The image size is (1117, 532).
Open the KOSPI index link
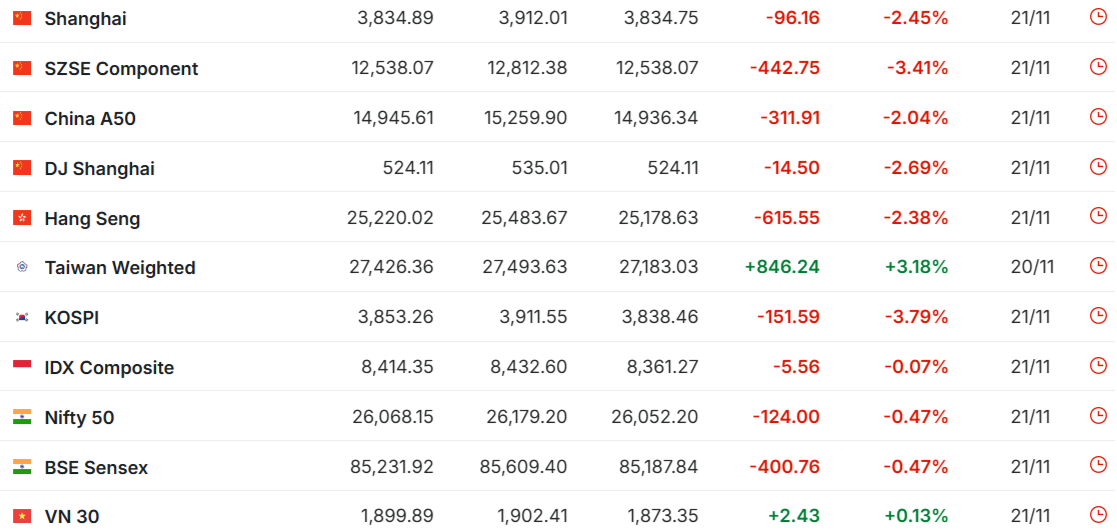click(72, 318)
